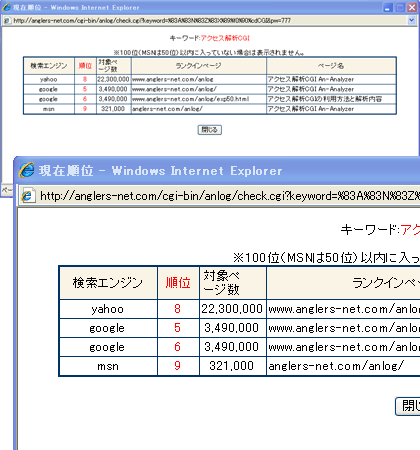Click red rank 8 in the large window
Image resolution: width=420 pixels, height=450 pixels.
(x=177, y=309)
